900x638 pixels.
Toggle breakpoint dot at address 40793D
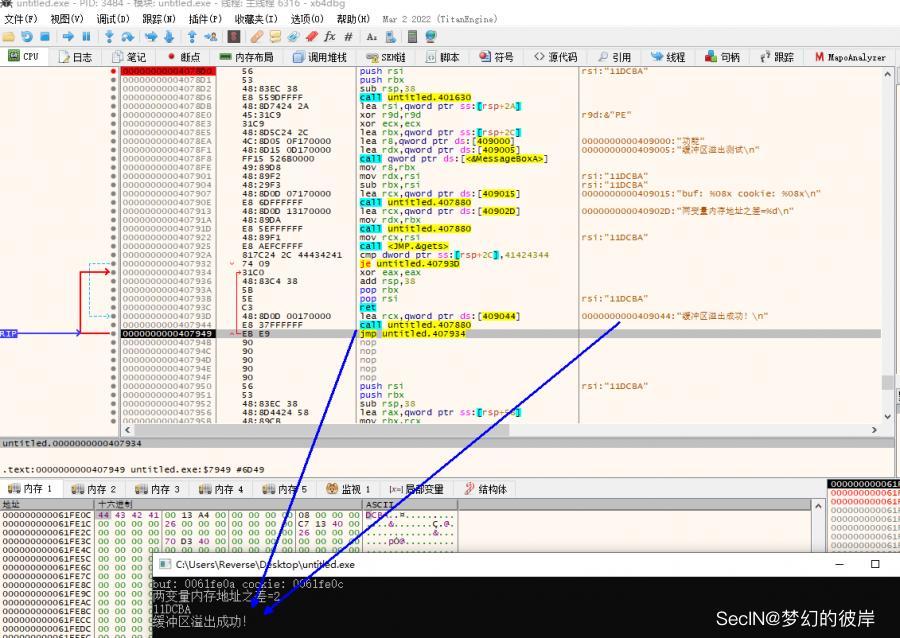[x=112, y=316]
